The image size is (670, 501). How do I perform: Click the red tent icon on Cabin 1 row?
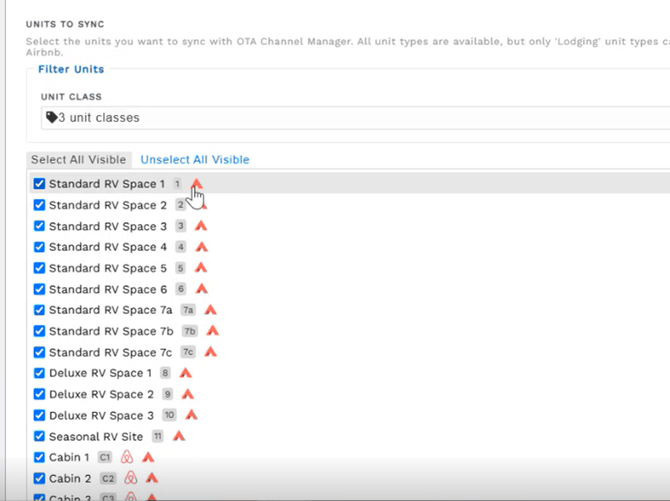point(148,458)
